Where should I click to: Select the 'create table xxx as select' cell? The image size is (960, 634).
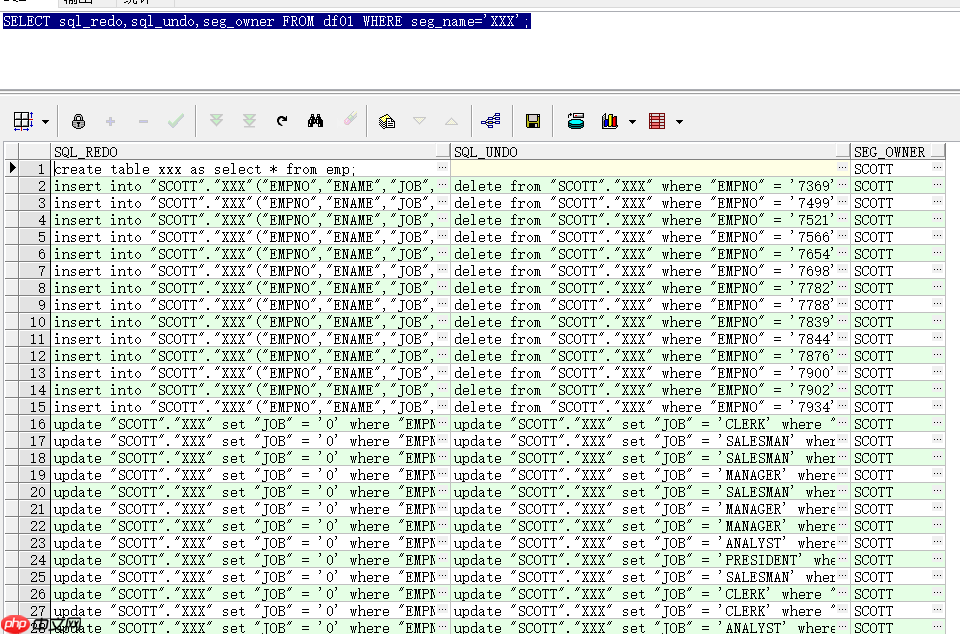(244, 169)
